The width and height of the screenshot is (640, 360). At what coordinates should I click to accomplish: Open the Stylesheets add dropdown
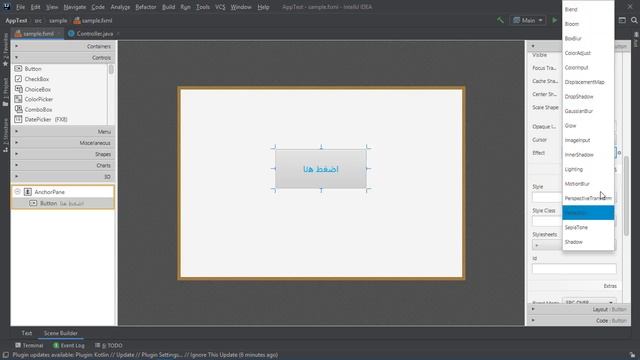coord(547,245)
